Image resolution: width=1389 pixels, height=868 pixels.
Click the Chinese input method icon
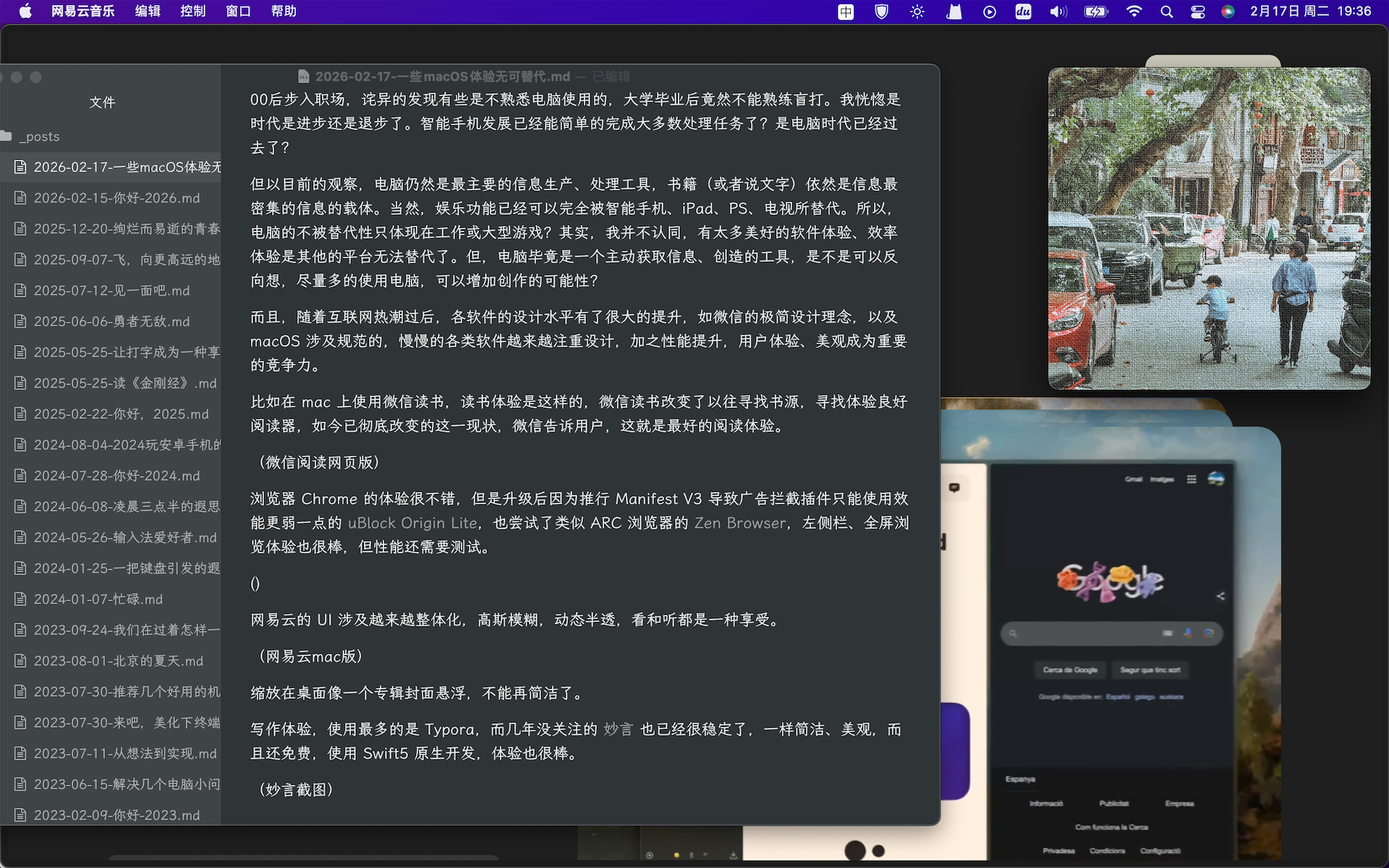point(846,12)
